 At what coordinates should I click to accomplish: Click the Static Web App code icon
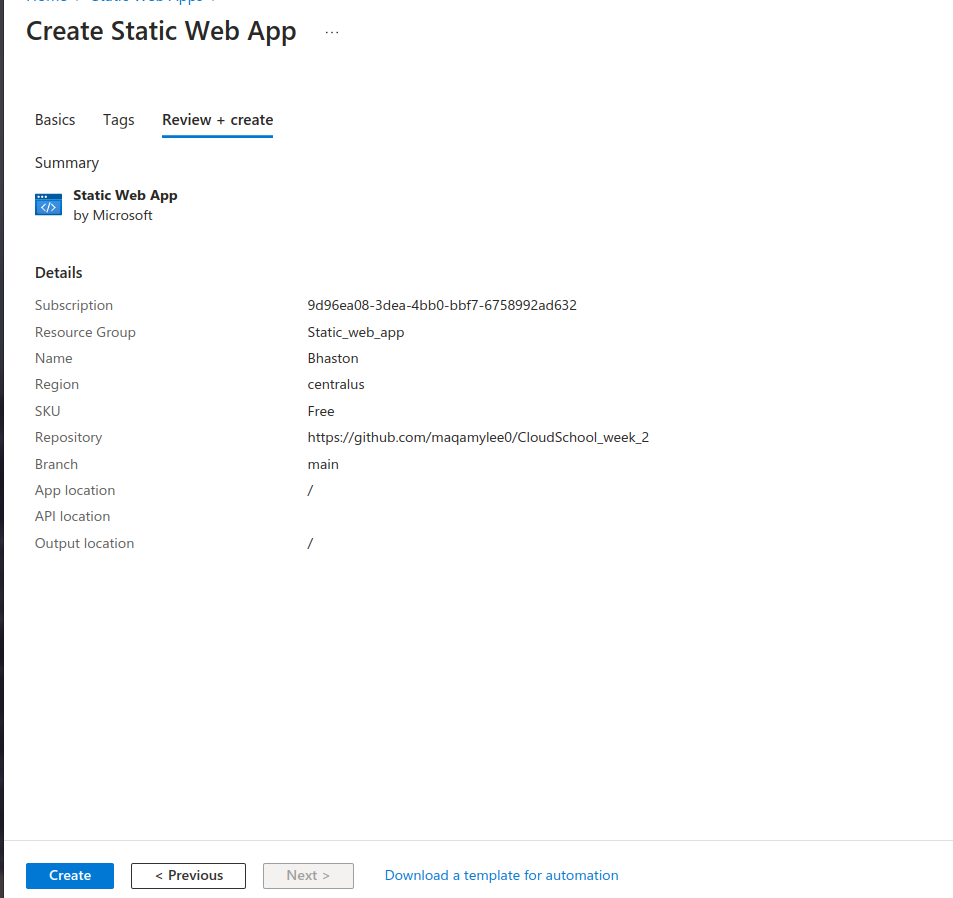coord(48,205)
